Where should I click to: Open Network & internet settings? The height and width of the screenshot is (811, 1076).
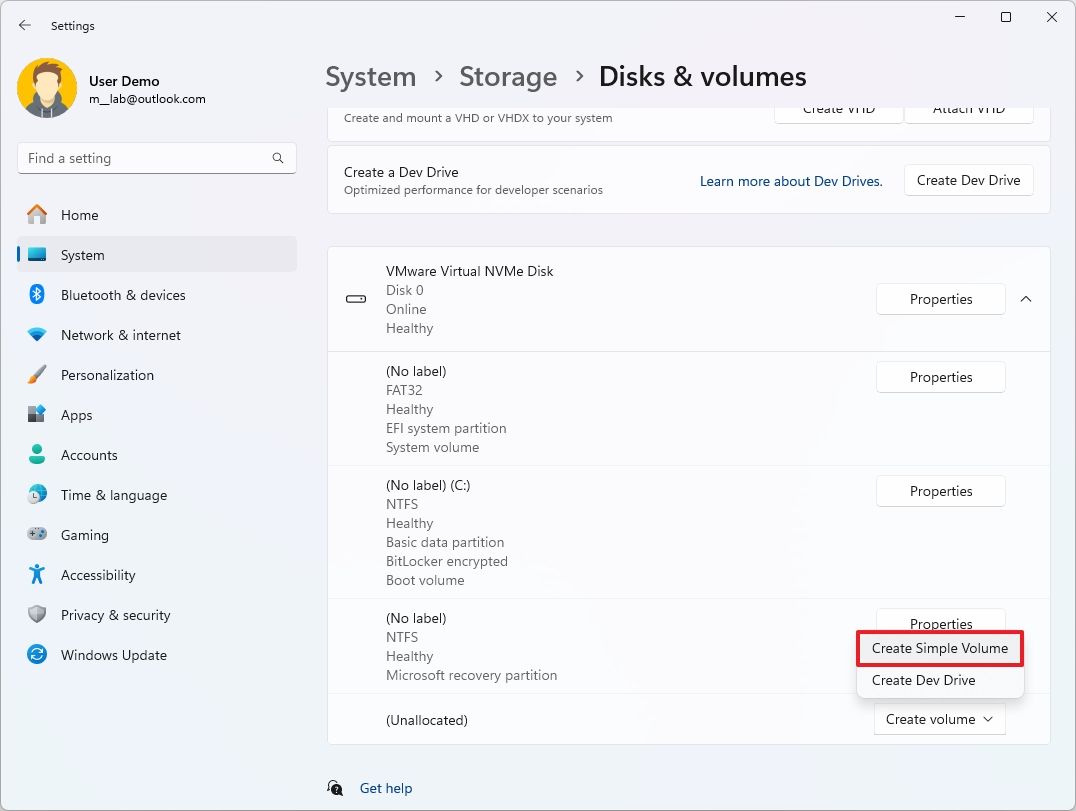(120, 335)
